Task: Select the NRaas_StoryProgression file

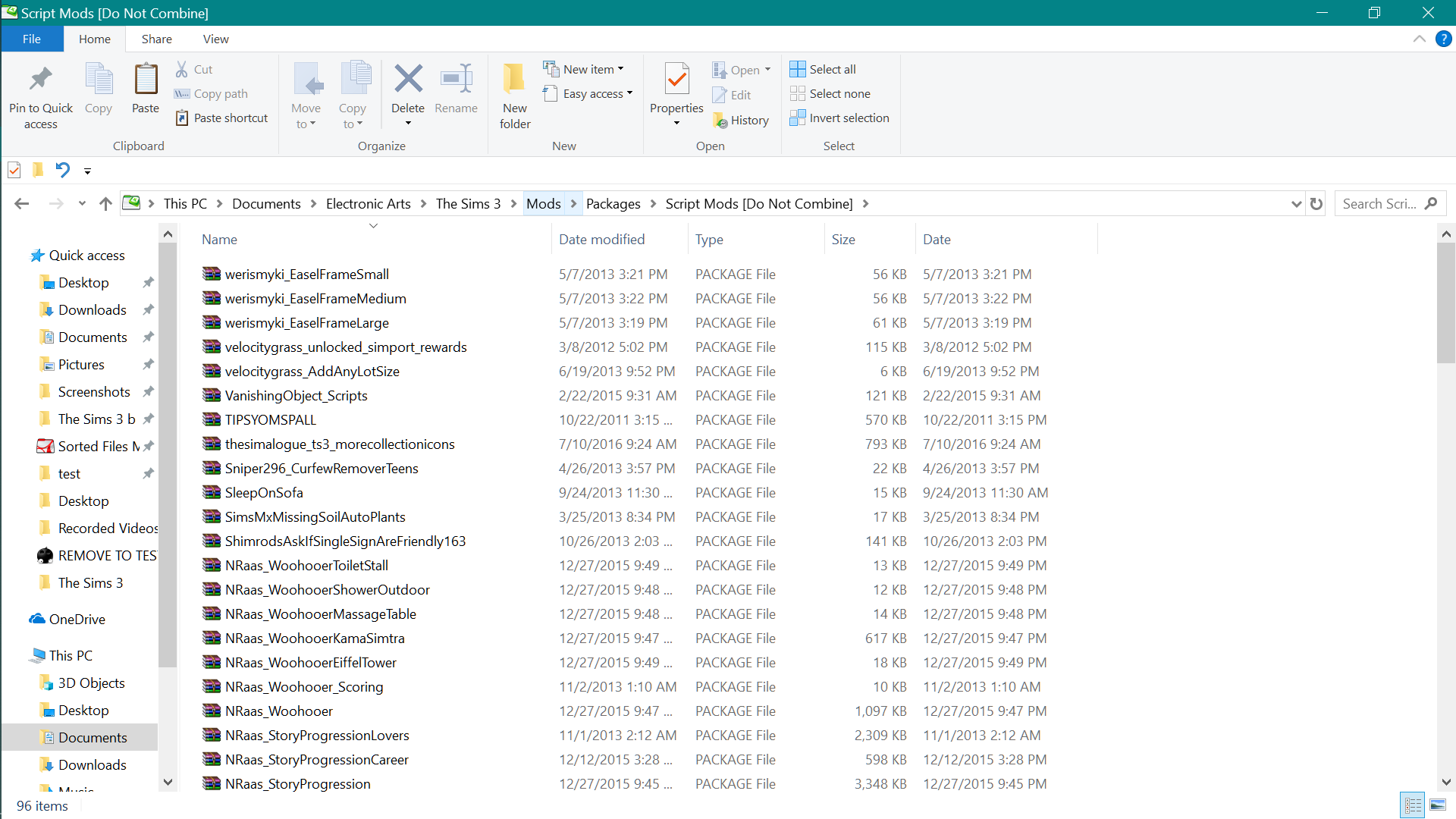Action: (x=297, y=784)
